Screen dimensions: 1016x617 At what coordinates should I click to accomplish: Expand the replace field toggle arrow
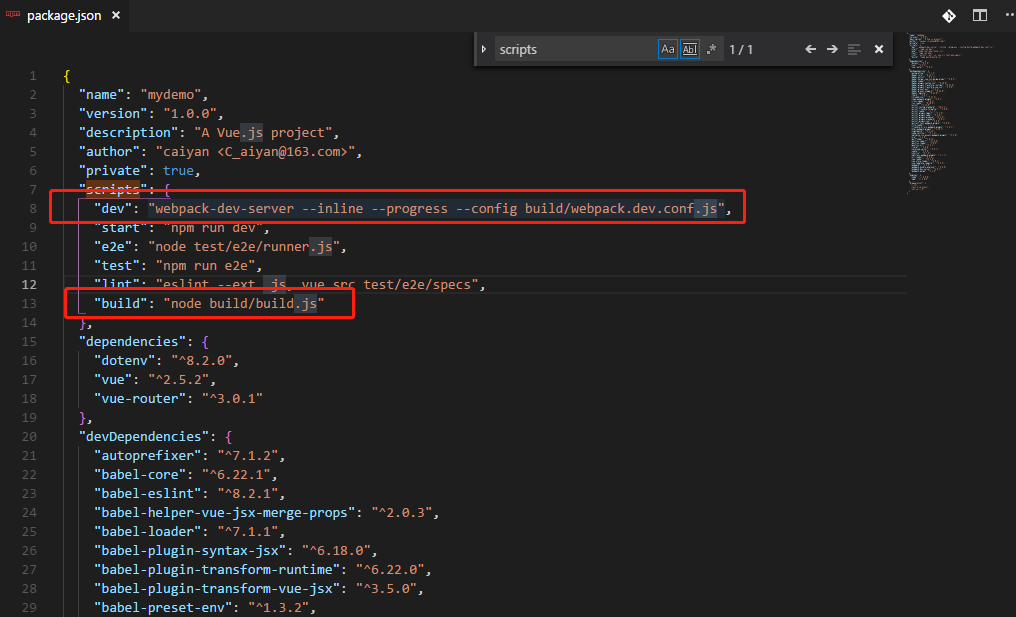pos(483,49)
